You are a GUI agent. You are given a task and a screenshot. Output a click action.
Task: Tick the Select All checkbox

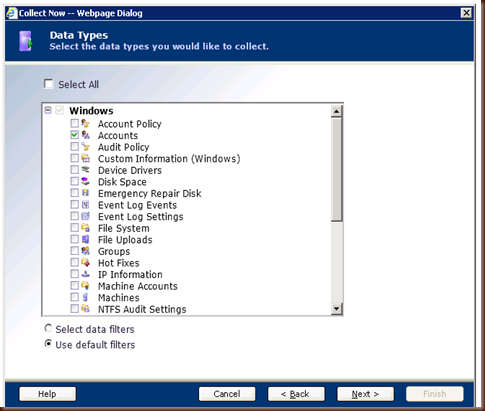(49, 84)
